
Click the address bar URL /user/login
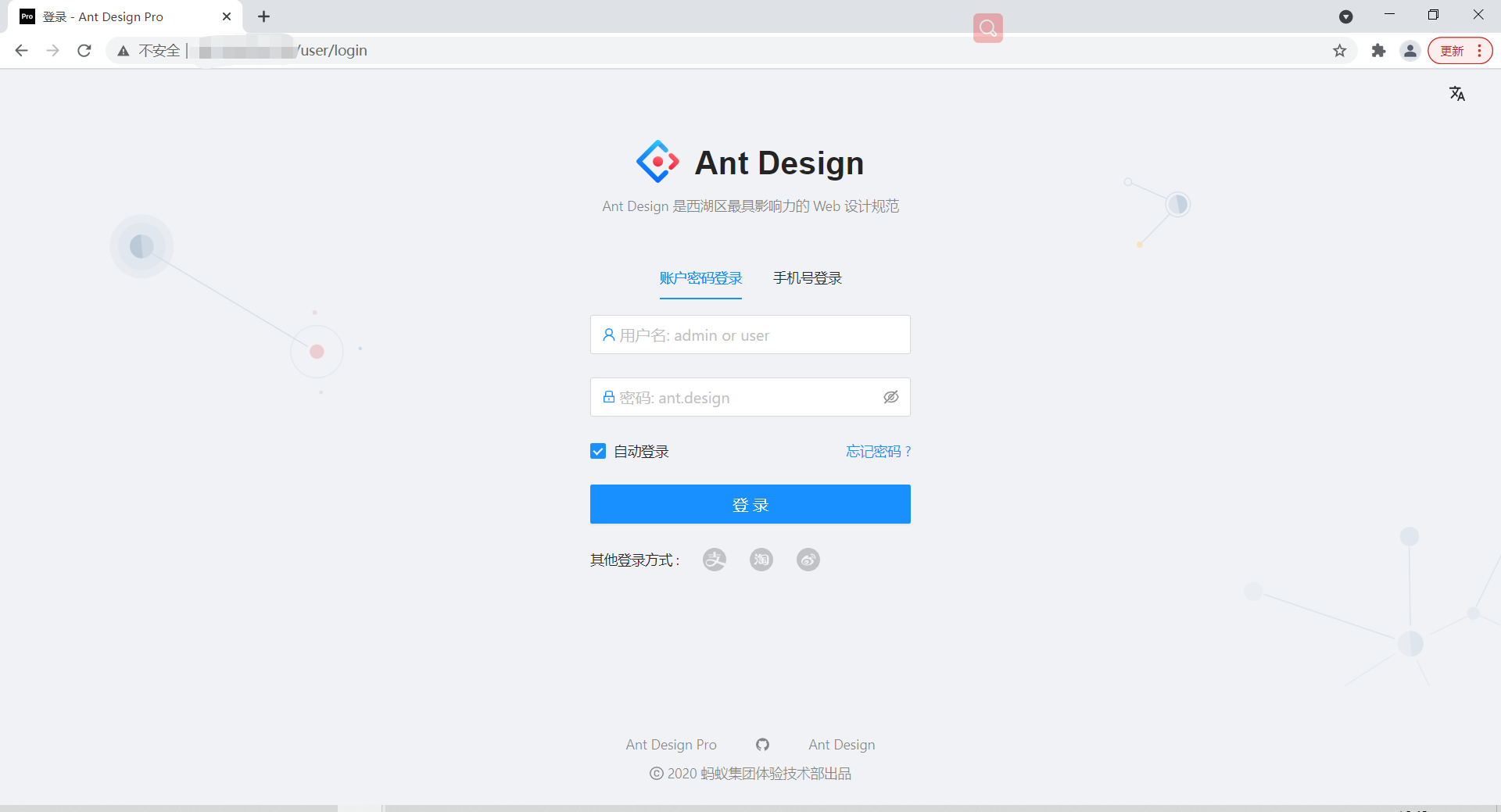coord(332,51)
